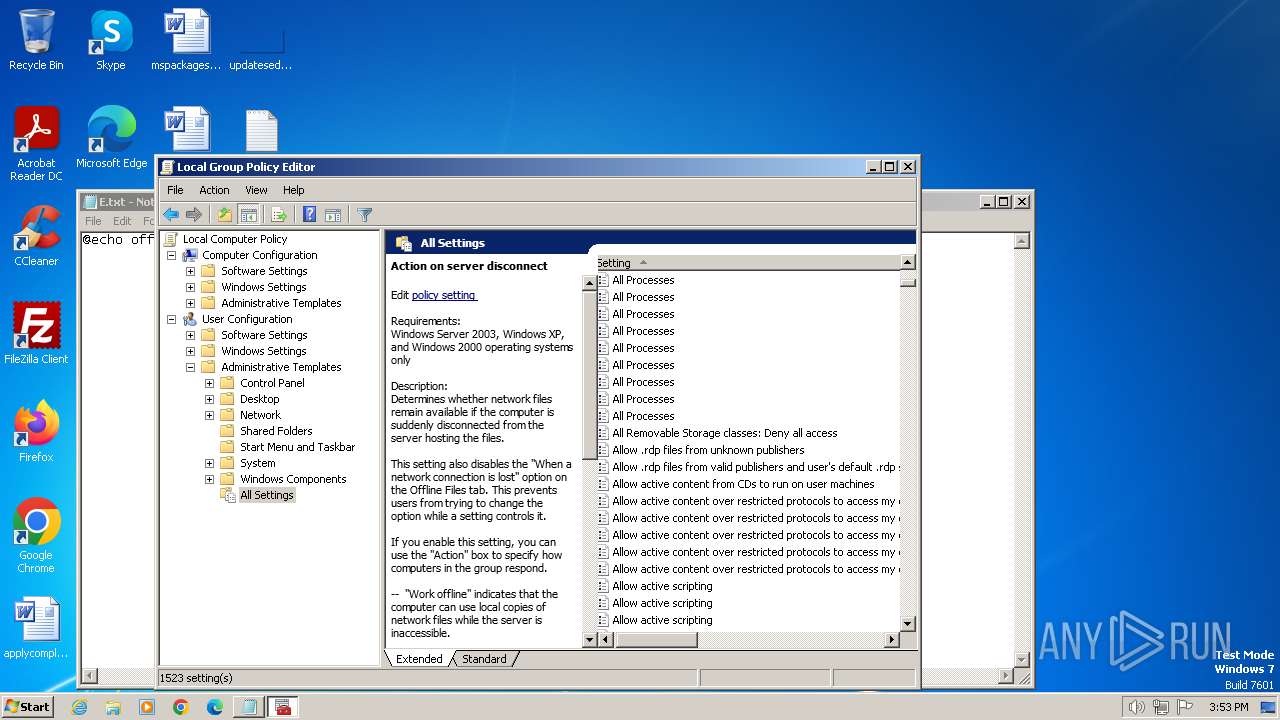The image size is (1280, 720).
Task: Select Start Menu and Taskbar tree item
Action: point(298,447)
